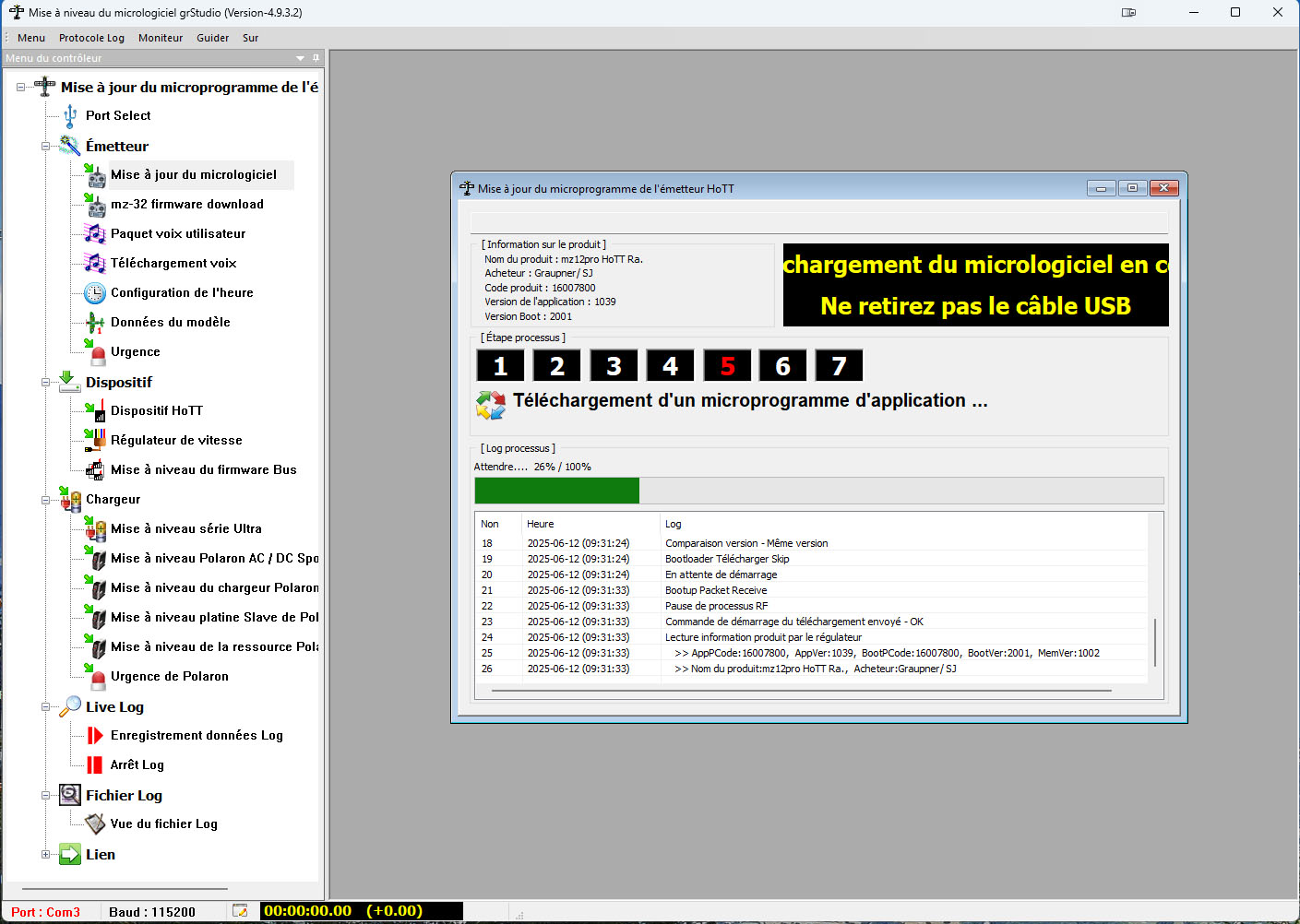Select mz-32 firmware download entry

186,205
